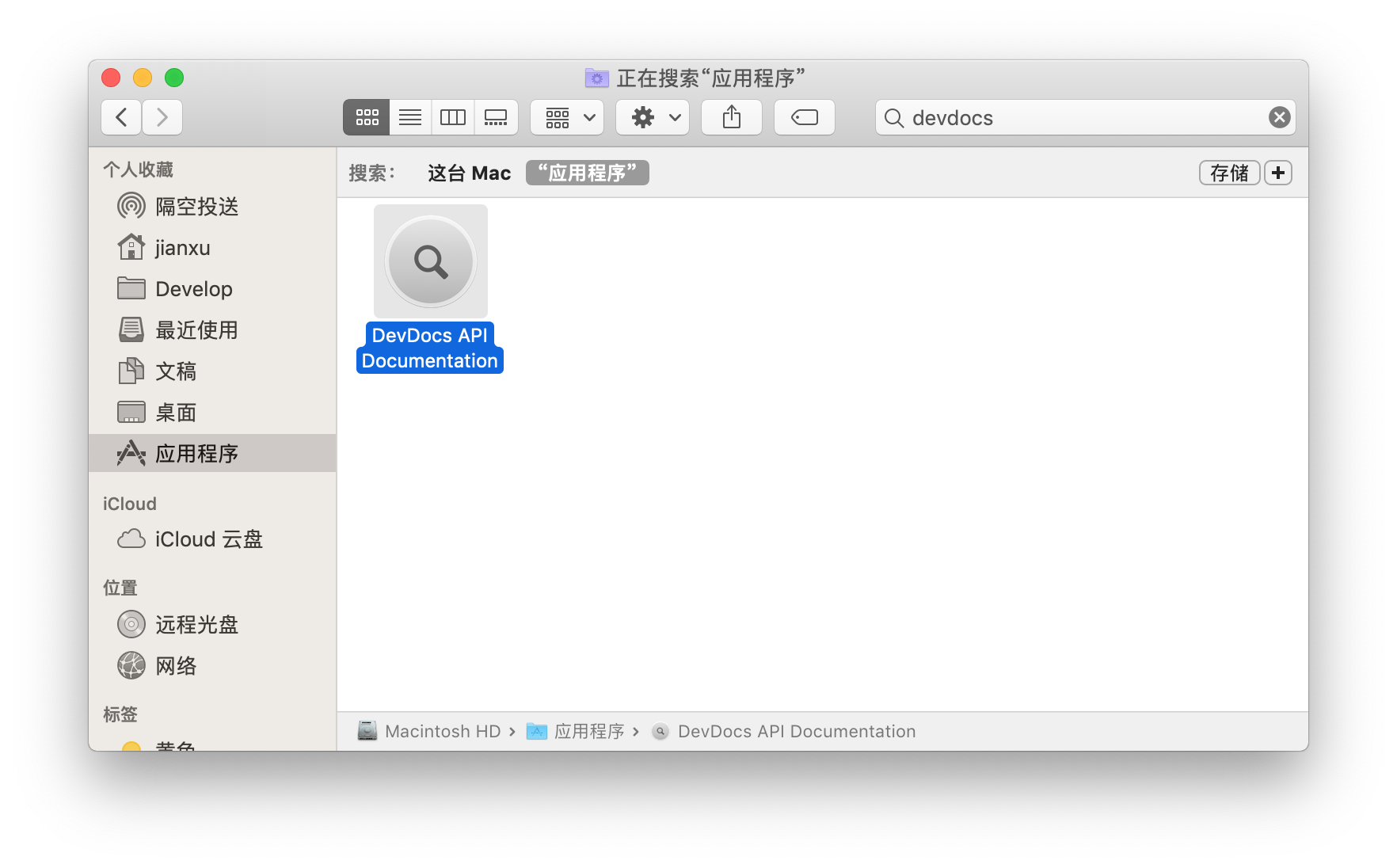Minimize the Finder window
The height and width of the screenshot is (868, 1397).
pos(143,78)
